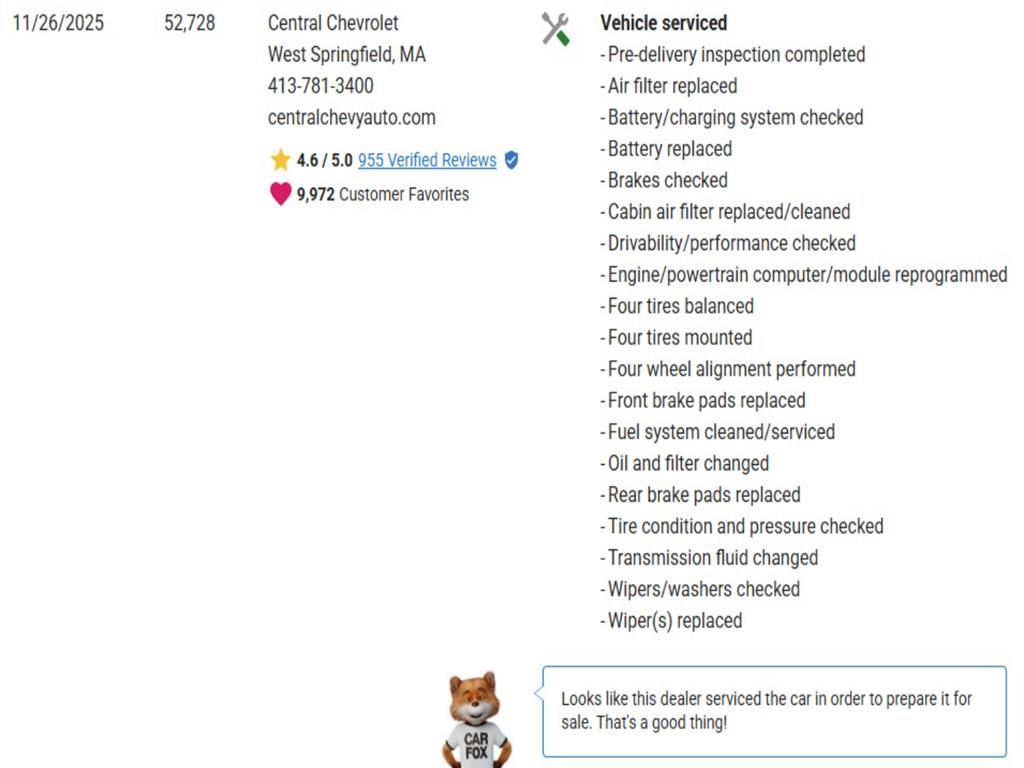Click the gold star rating icon
Viewport: 1024px width, 768px height.
(280, 160)
